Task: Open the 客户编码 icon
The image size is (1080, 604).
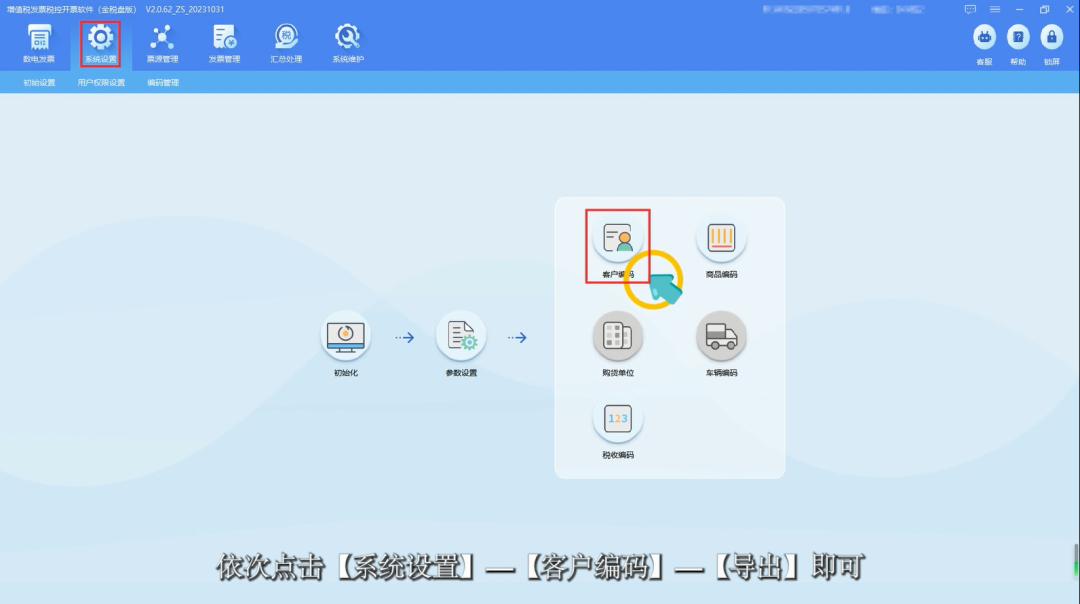Action: 618,238
